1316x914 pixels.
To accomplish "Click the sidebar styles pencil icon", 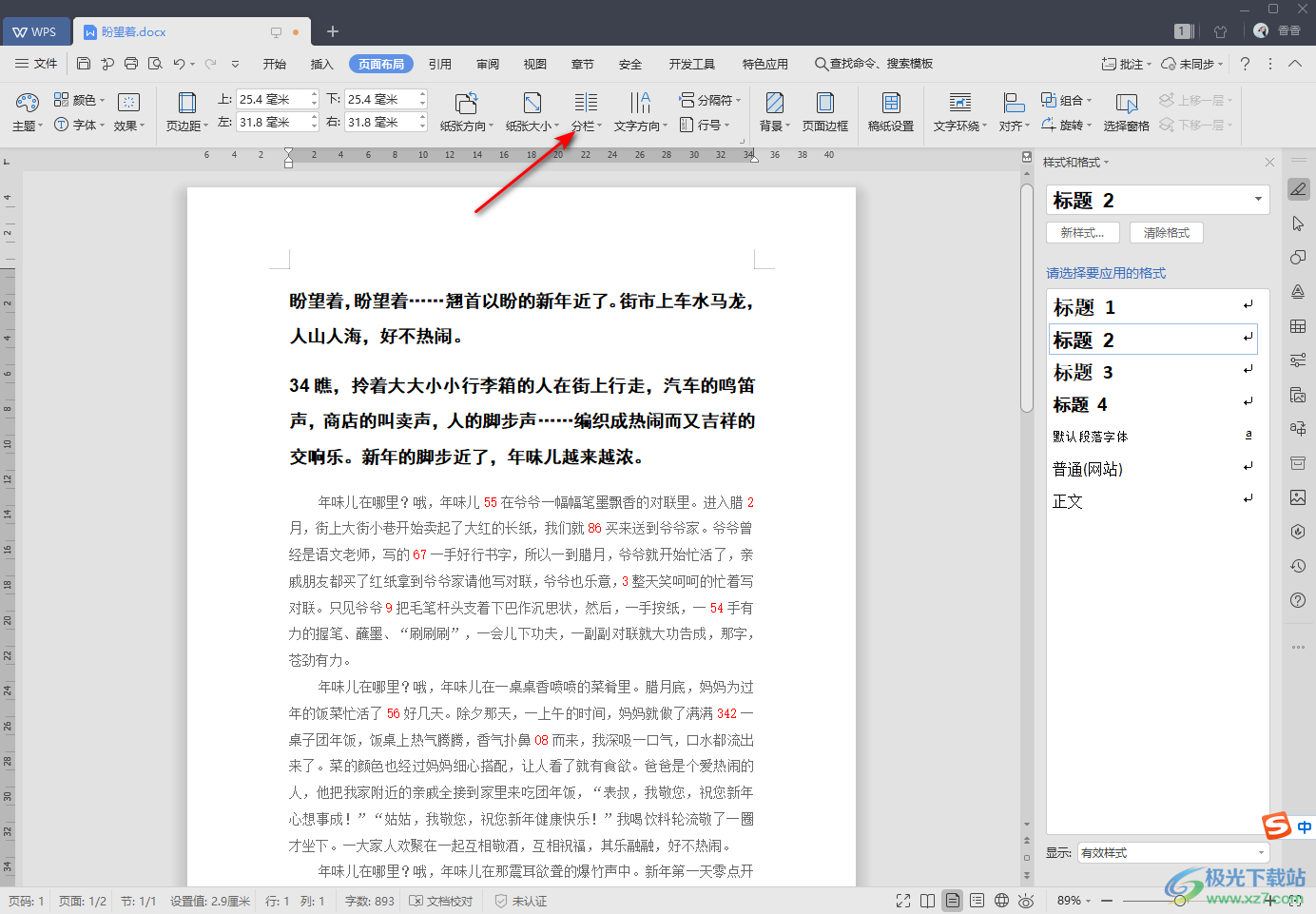I will point(1298,189).
